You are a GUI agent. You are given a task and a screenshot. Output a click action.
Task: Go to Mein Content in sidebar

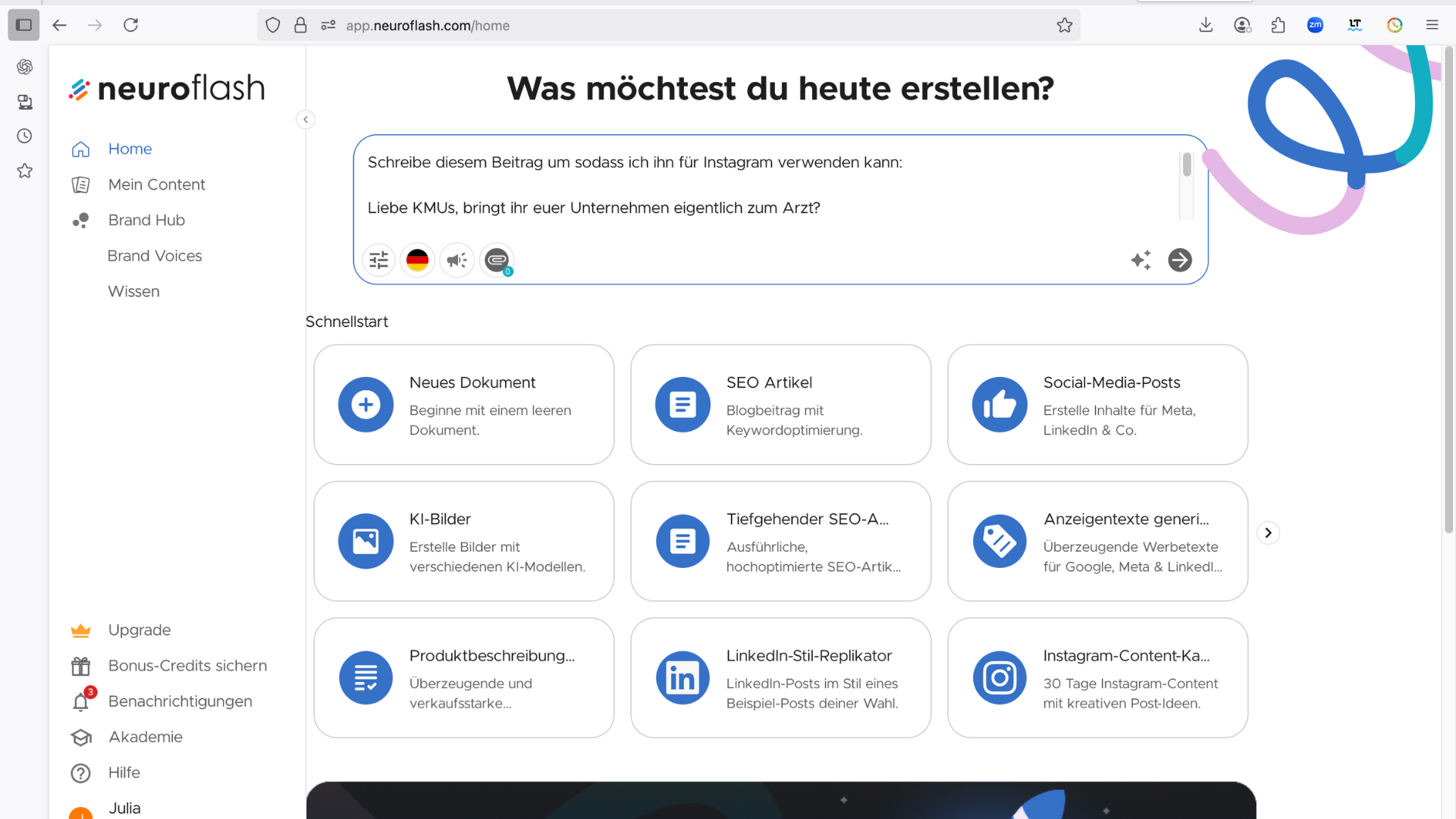(156, 184)
